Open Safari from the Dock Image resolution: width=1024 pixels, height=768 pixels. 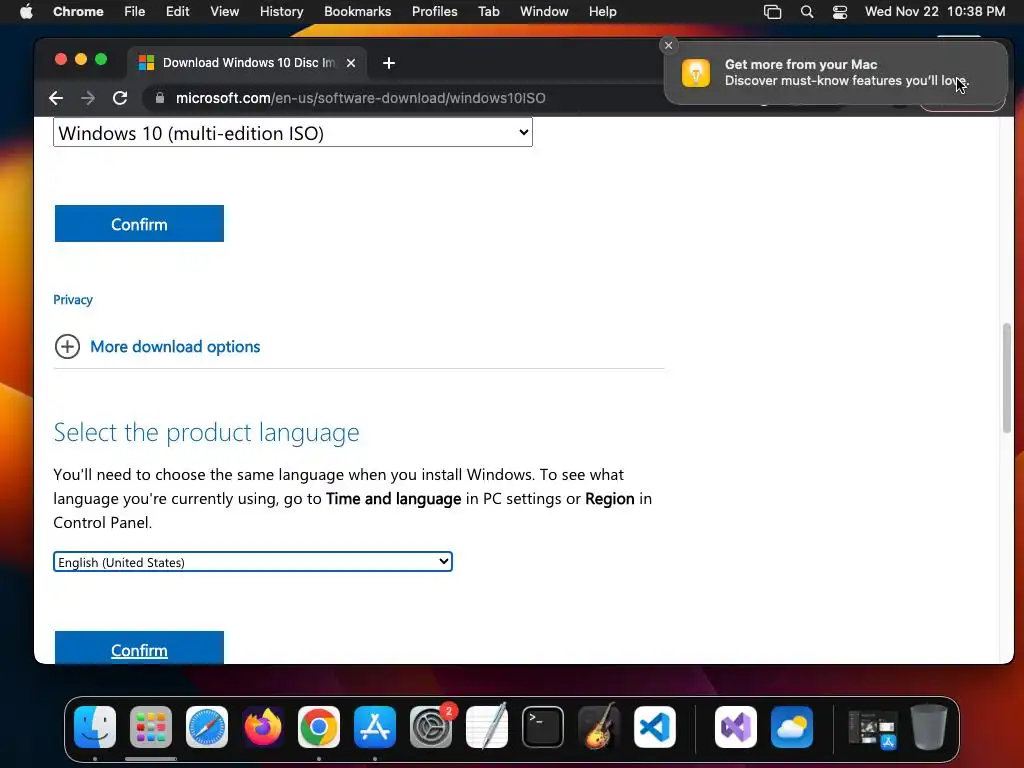coord(207,727)
